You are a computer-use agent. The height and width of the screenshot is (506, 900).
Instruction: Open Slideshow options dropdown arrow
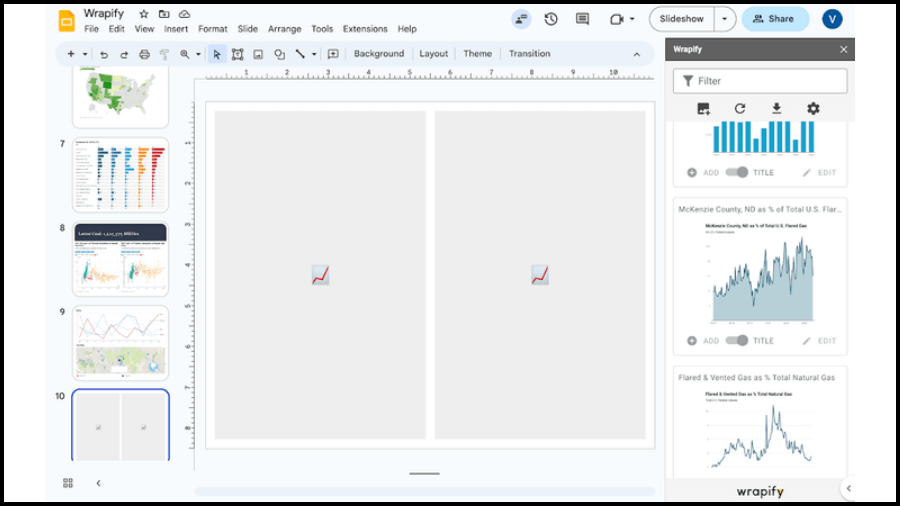pyautogui.click(x=724, y=19)
